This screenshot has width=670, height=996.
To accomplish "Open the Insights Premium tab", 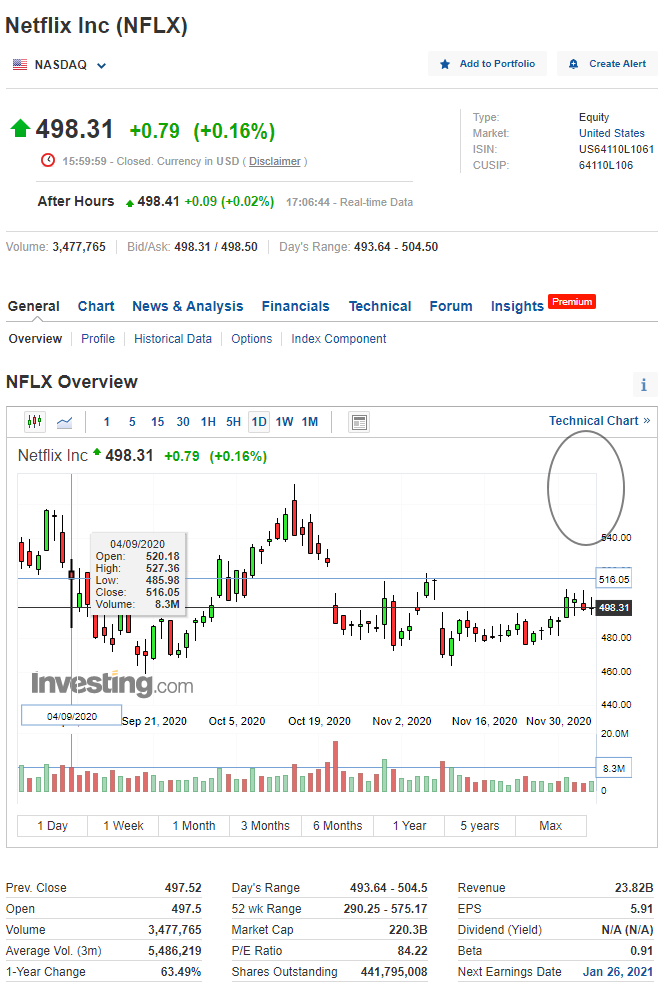I will click(x=542, y=305).
